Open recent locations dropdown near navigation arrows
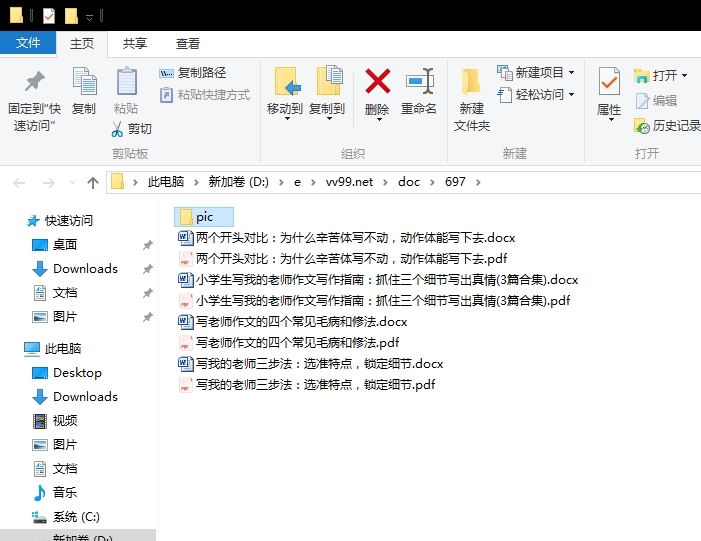Image resolution: width=701 pixels, height=541 pixels. [x=72, y=182]
